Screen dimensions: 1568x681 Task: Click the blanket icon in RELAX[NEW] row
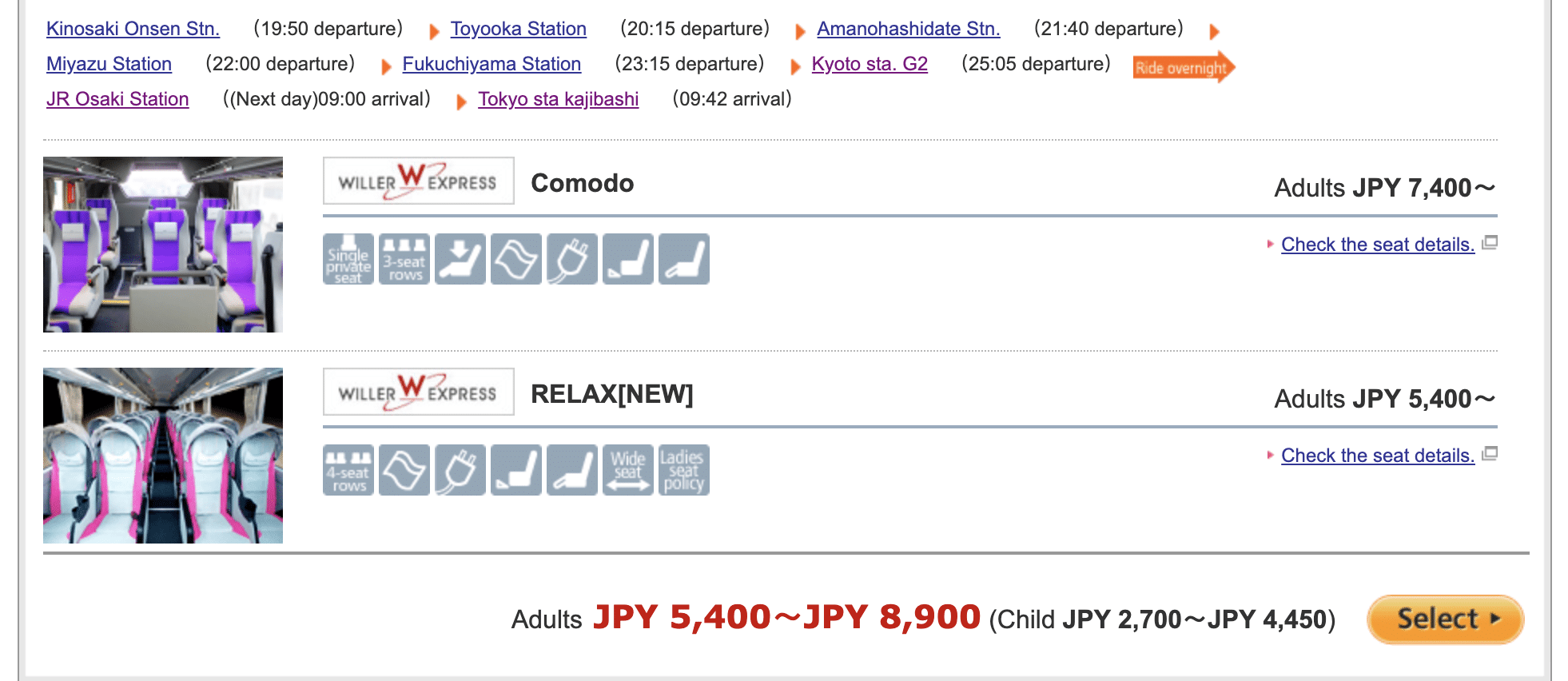[x=404, y=470]
